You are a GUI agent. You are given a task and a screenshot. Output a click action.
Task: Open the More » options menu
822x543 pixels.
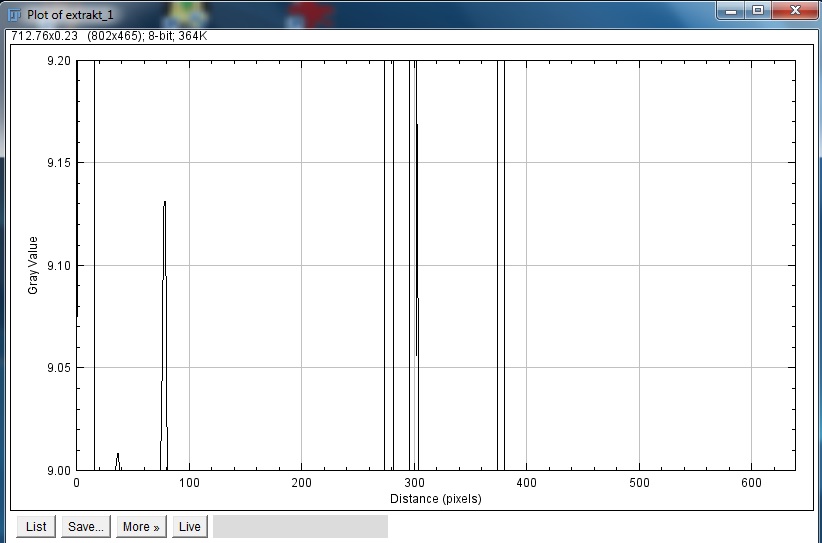[141, 526]
